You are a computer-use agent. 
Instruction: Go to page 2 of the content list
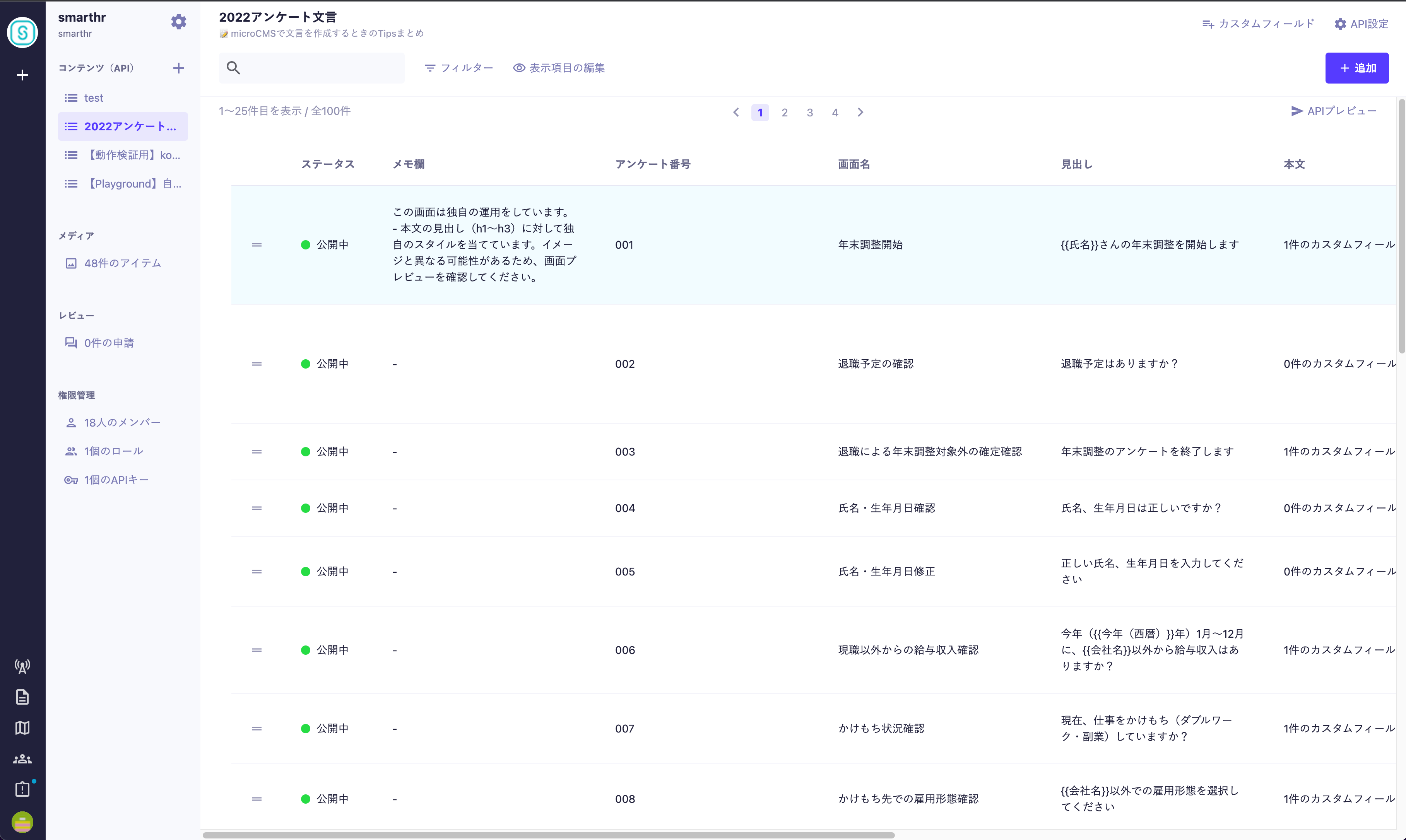[785, 112]
